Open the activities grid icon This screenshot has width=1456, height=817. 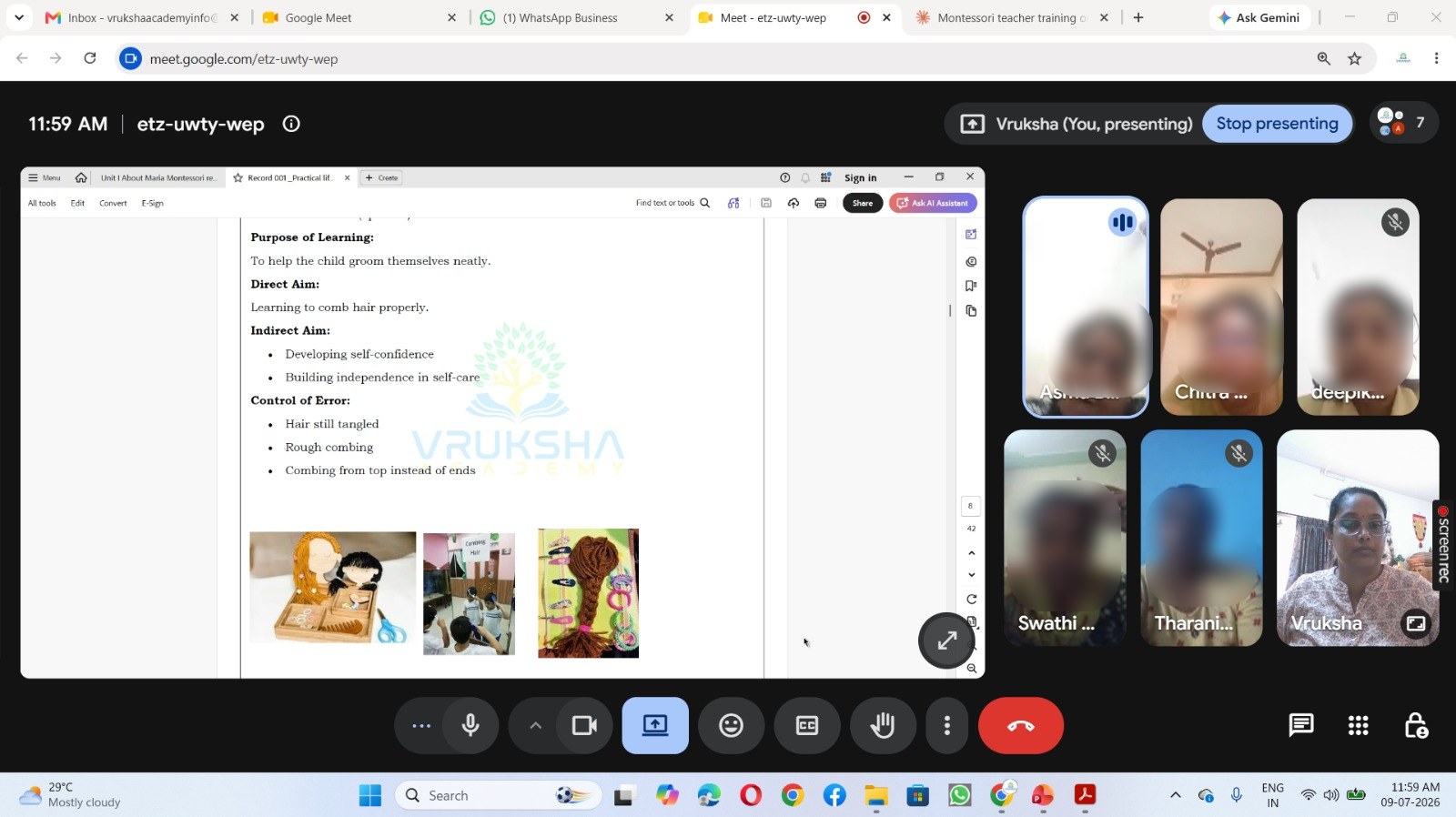tap(1359, 725)
